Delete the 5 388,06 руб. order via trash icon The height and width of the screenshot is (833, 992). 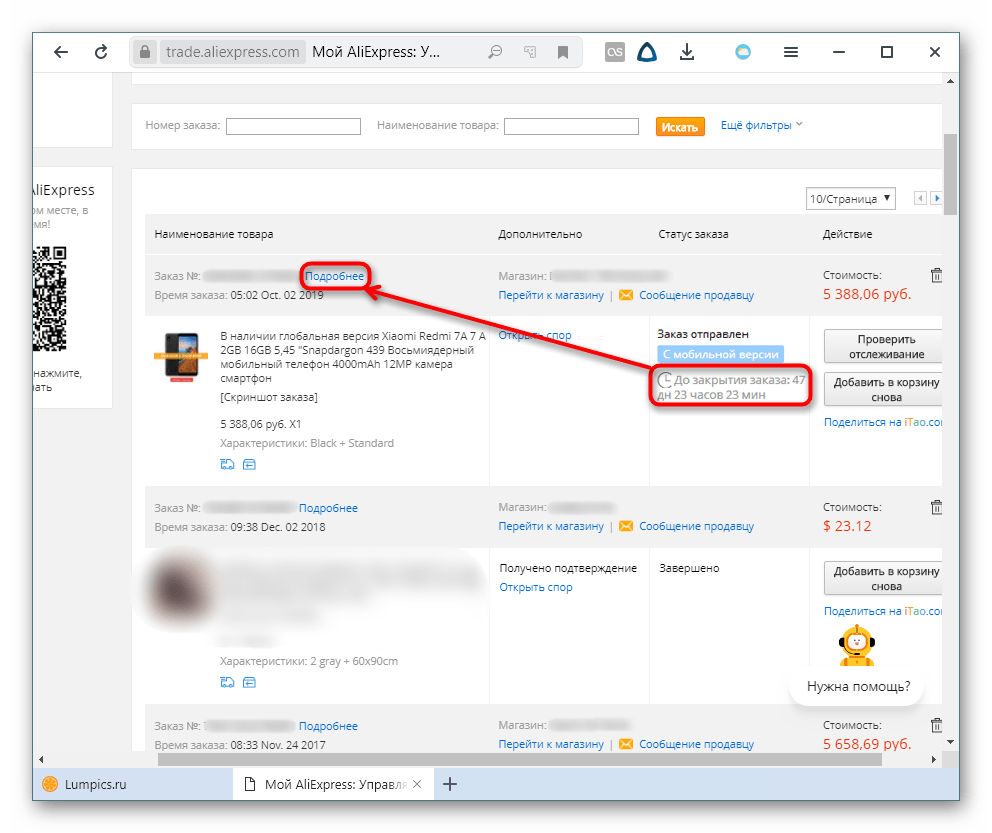coord(936,275)
